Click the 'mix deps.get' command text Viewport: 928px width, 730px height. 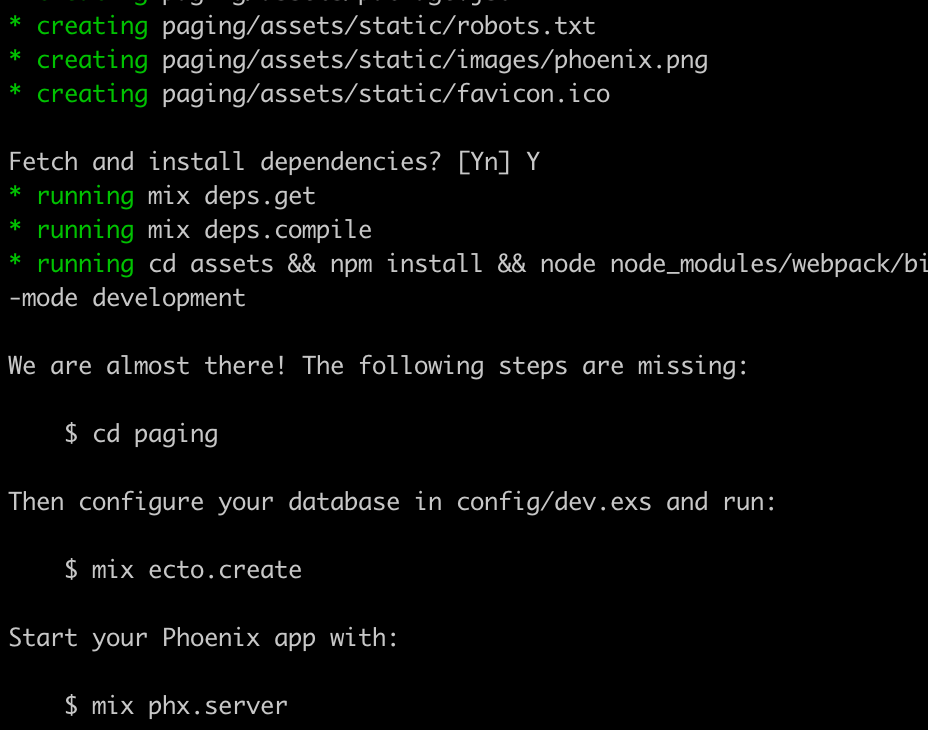click(x=231, y=197)
